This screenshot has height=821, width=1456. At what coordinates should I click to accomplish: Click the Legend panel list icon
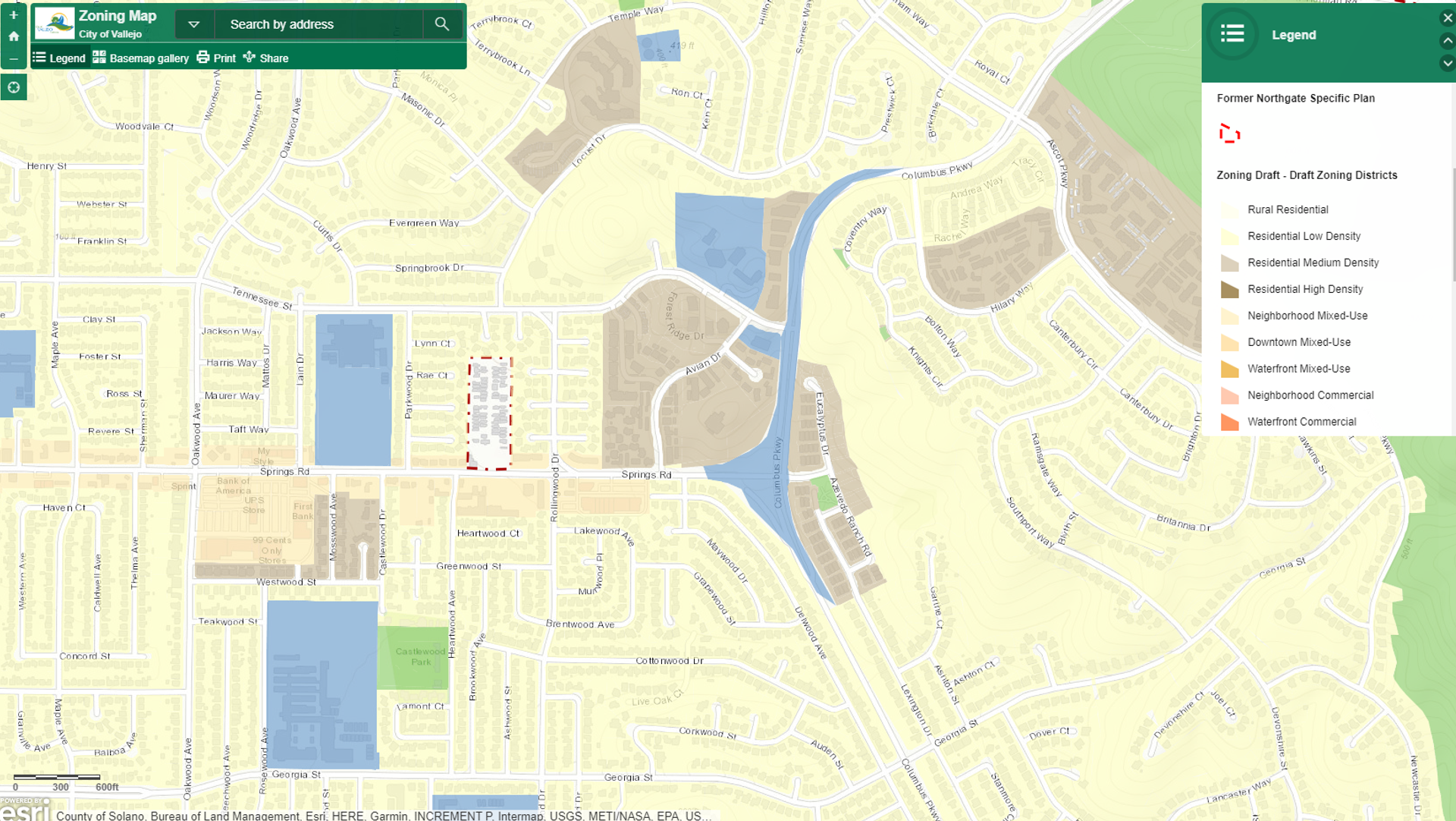coord(1232,34)
